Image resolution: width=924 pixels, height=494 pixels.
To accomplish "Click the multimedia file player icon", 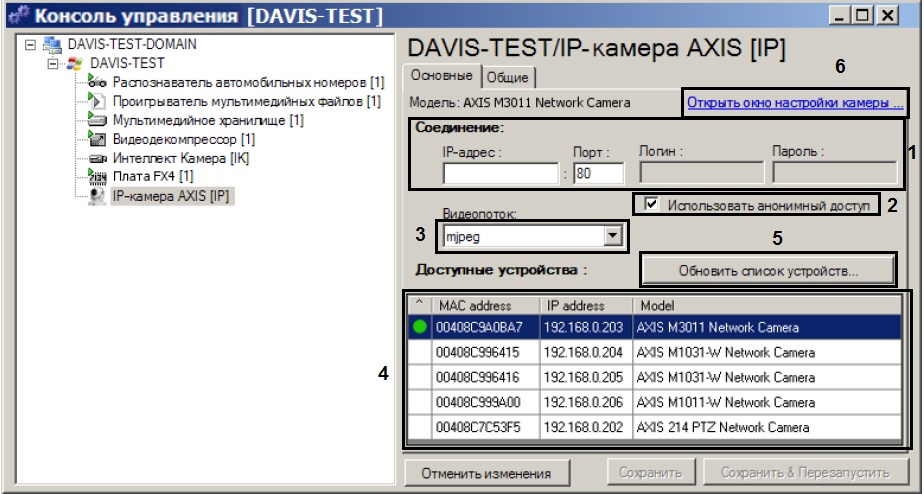I will 97,100.
